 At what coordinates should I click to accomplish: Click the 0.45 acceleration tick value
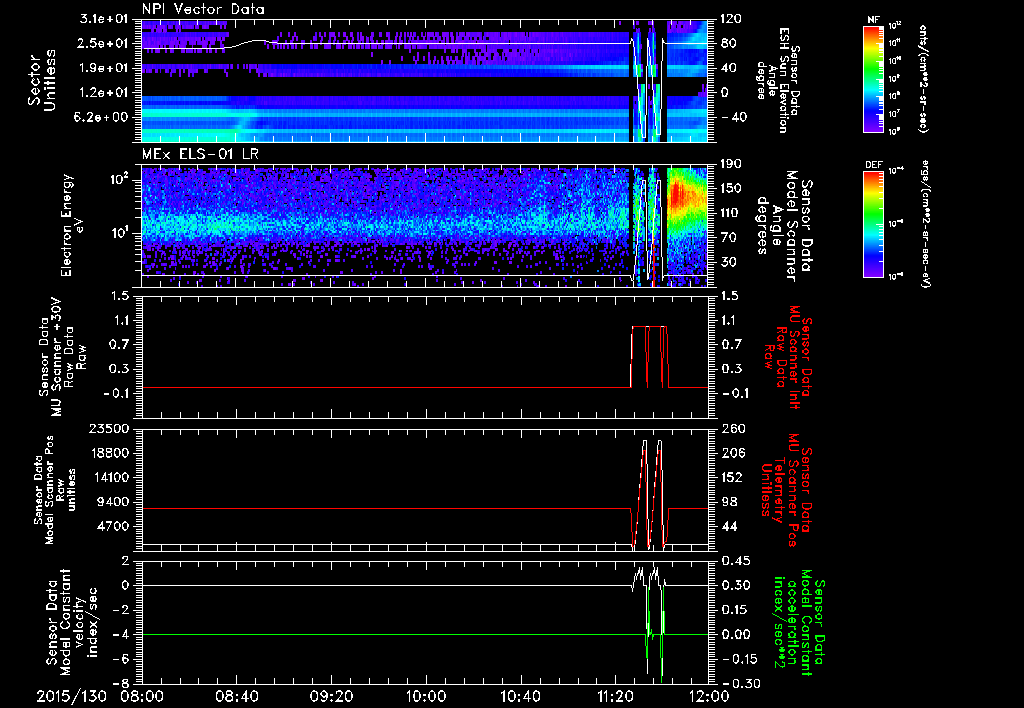pyautogui.click(x=735, y=561)
